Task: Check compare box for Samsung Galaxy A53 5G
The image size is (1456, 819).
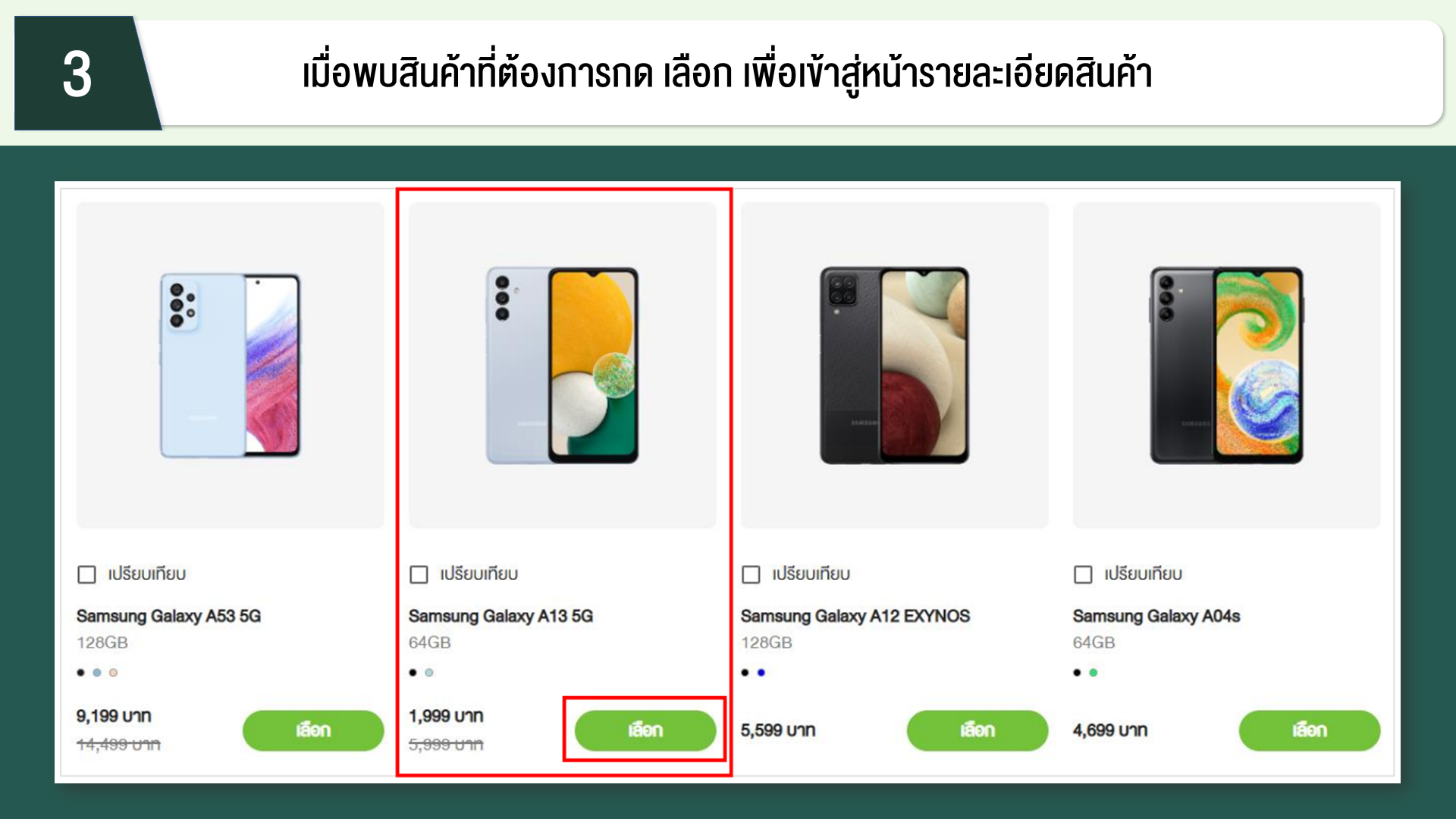Action: (x=87, y=574)
